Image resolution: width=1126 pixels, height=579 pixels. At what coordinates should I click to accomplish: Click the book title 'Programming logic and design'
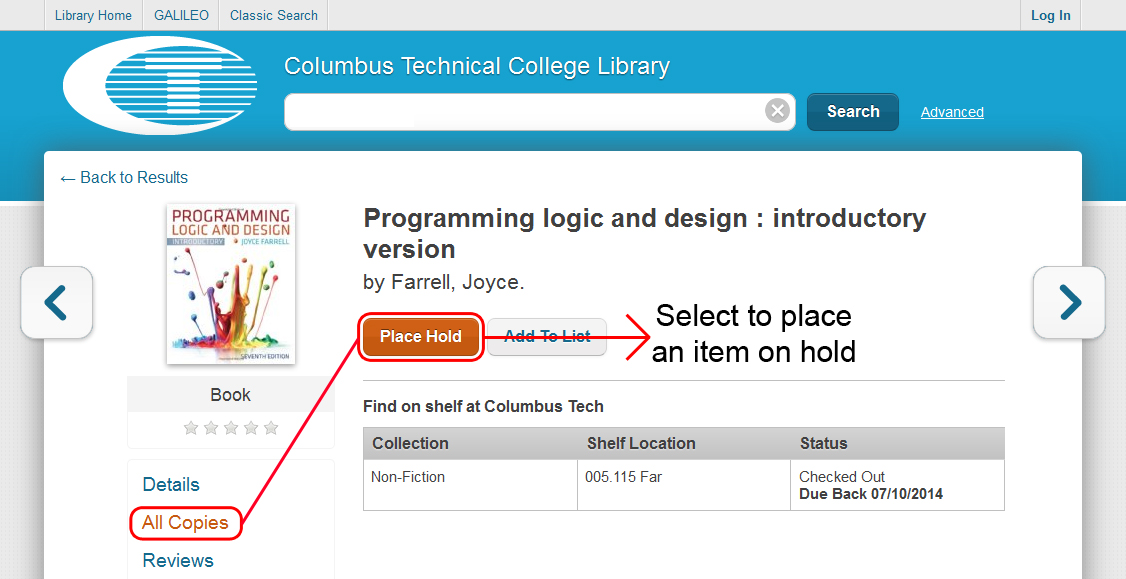click(x=644, y=233)
